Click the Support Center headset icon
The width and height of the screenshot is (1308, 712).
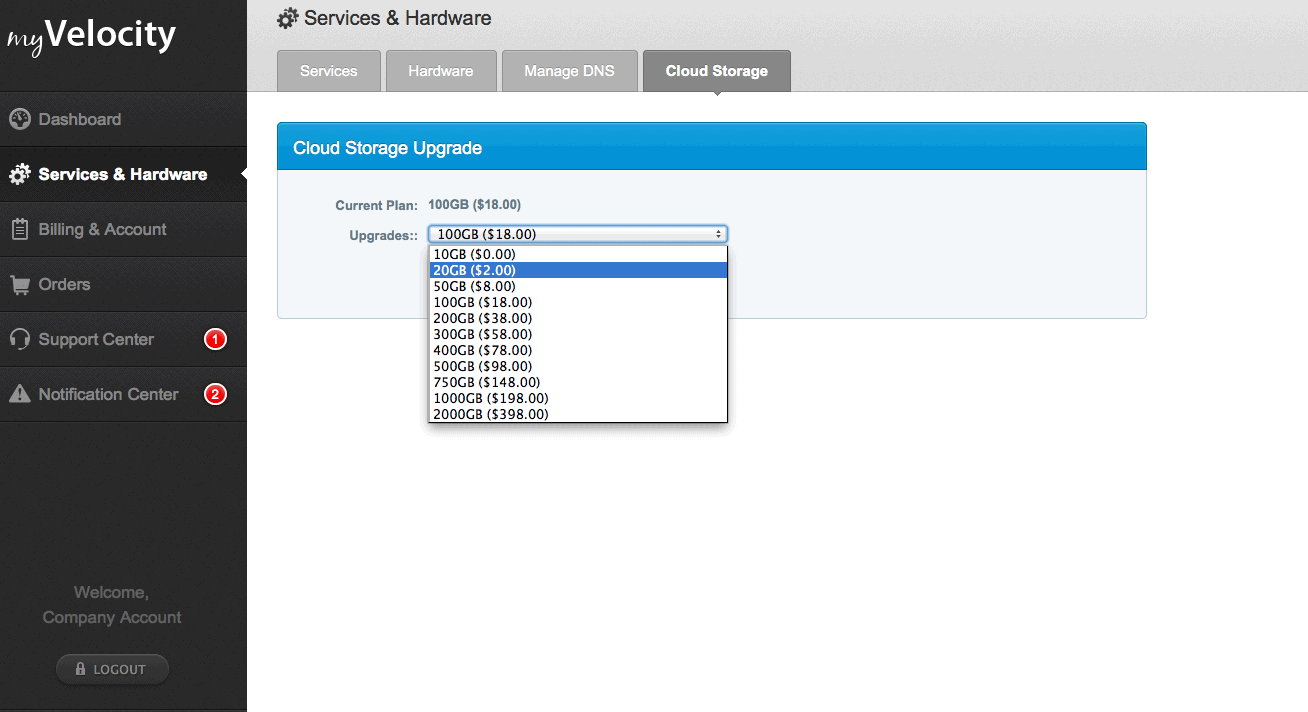[20, 339]
